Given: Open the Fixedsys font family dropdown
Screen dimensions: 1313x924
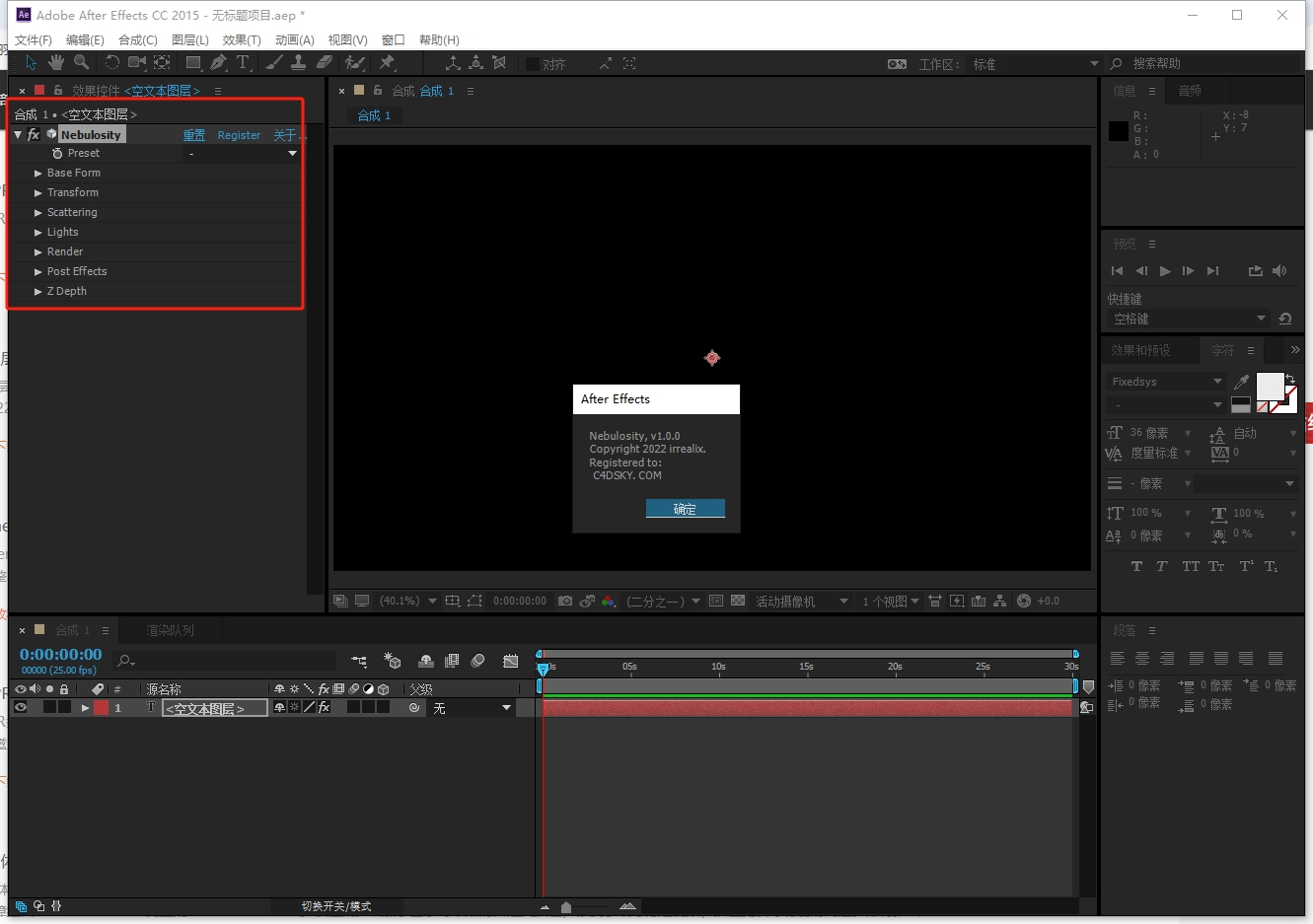Looking at the screenshot, I should (x=1164, y=382).
